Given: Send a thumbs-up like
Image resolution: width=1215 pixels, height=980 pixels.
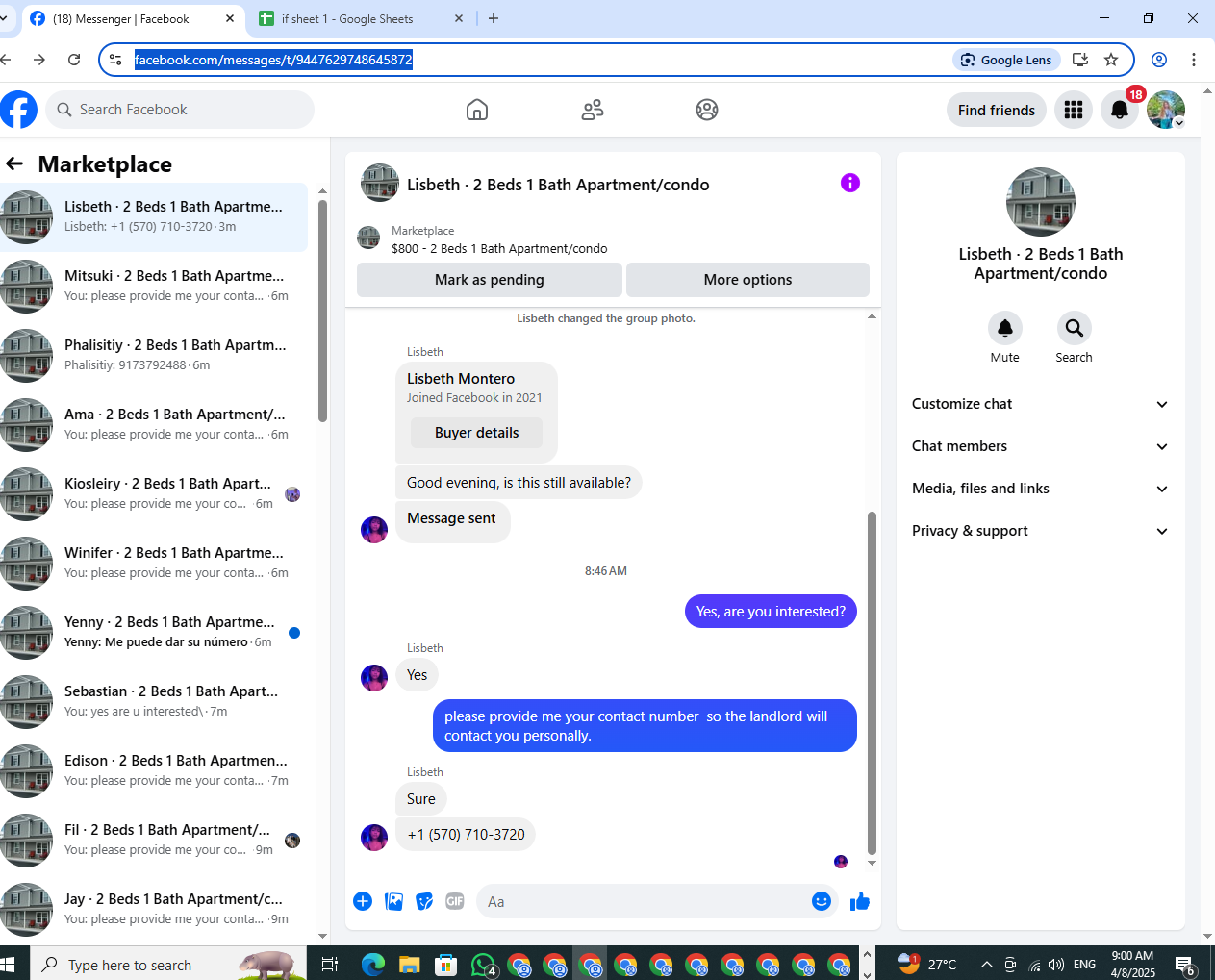Looking at the screenshot, I should point(860,901).
